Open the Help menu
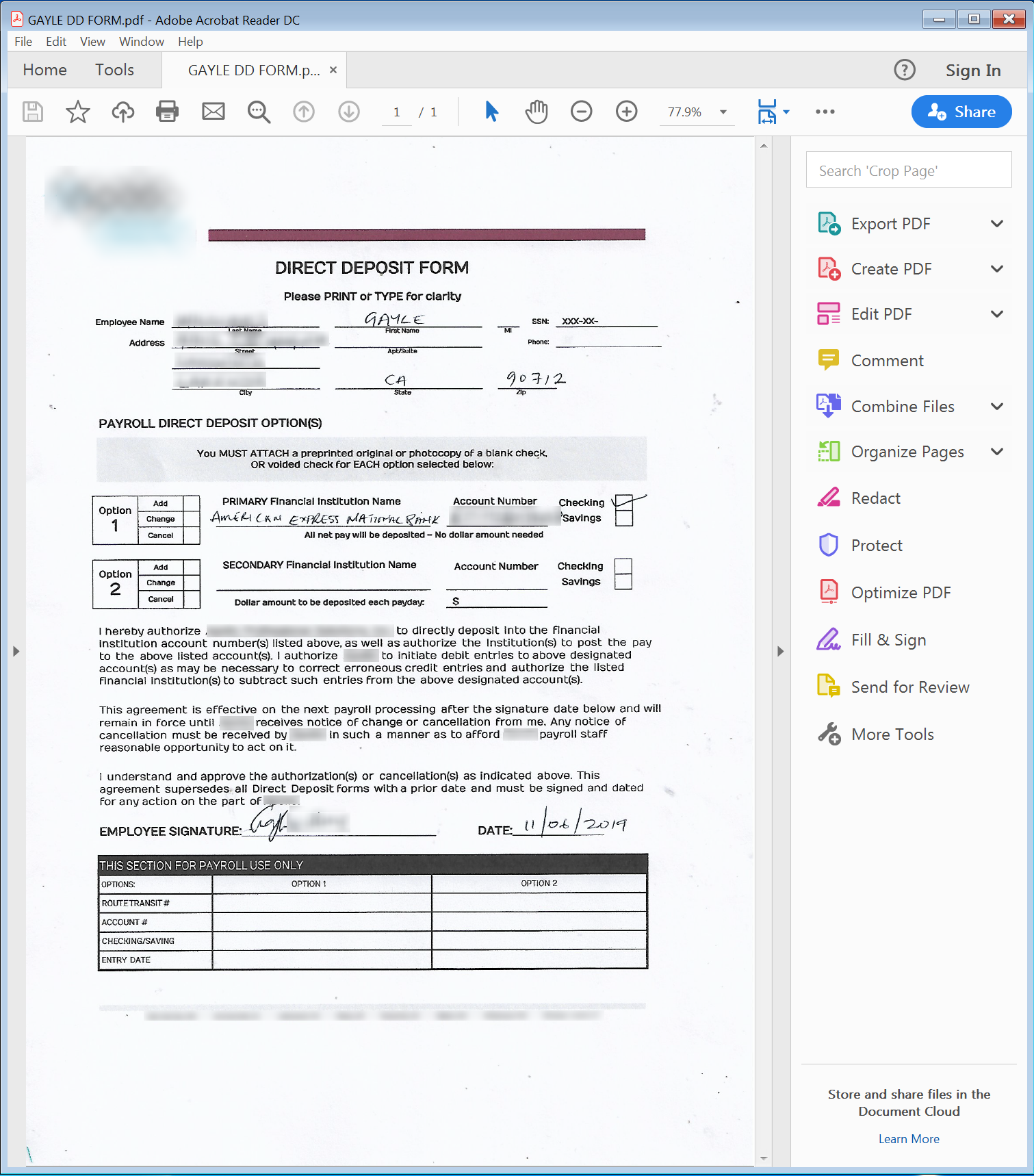1034x1176 pixels. click(190, 42)
